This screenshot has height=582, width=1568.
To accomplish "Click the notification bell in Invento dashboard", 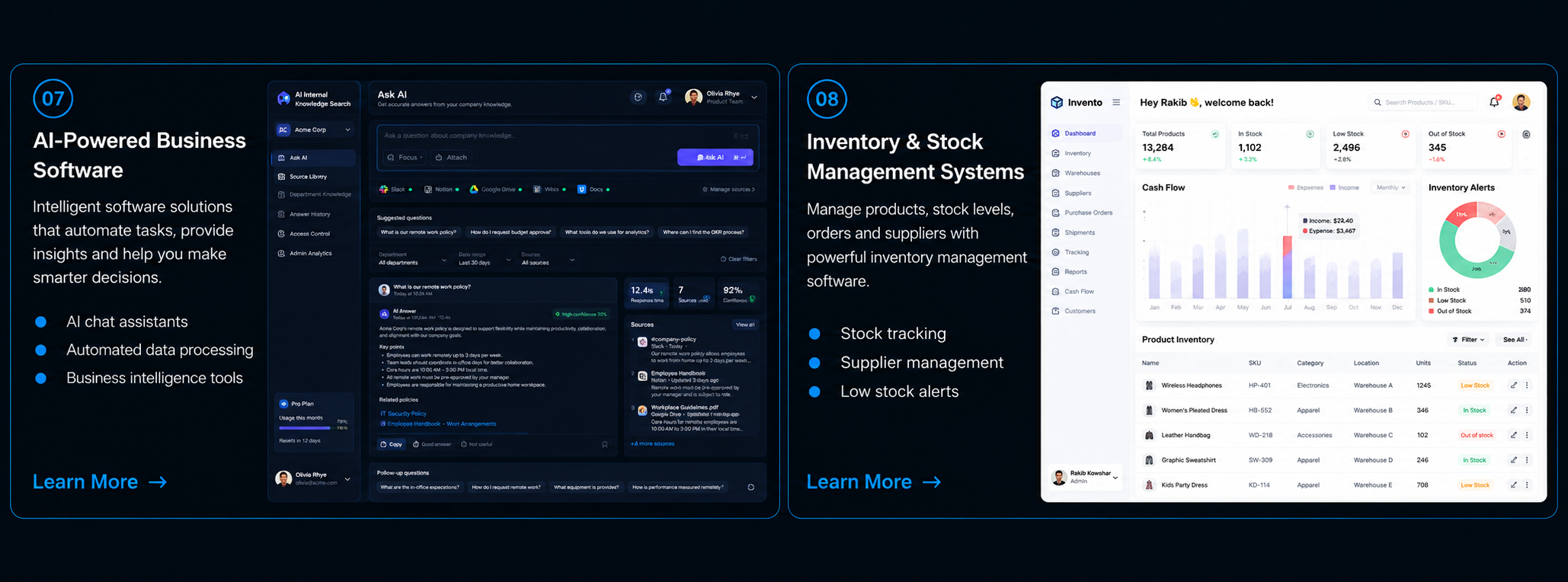I will pos(1494,102).
